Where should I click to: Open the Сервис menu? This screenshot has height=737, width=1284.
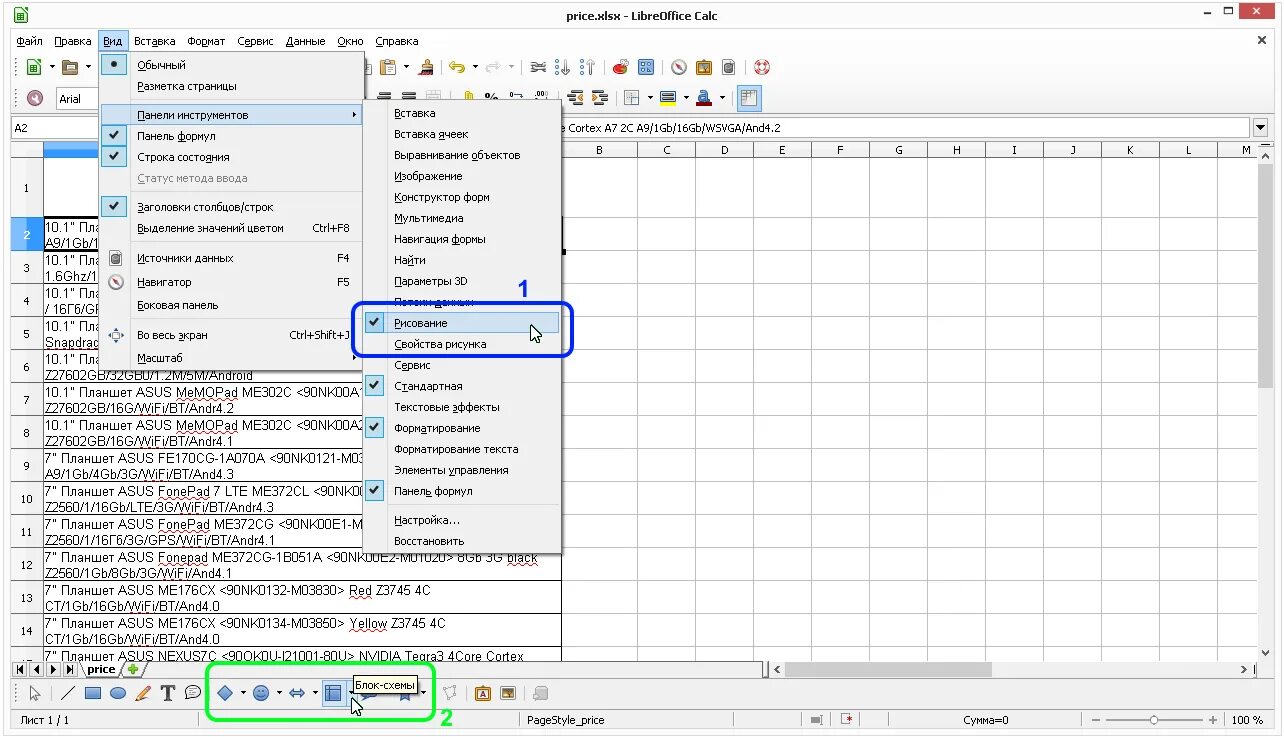pos(256,41)
